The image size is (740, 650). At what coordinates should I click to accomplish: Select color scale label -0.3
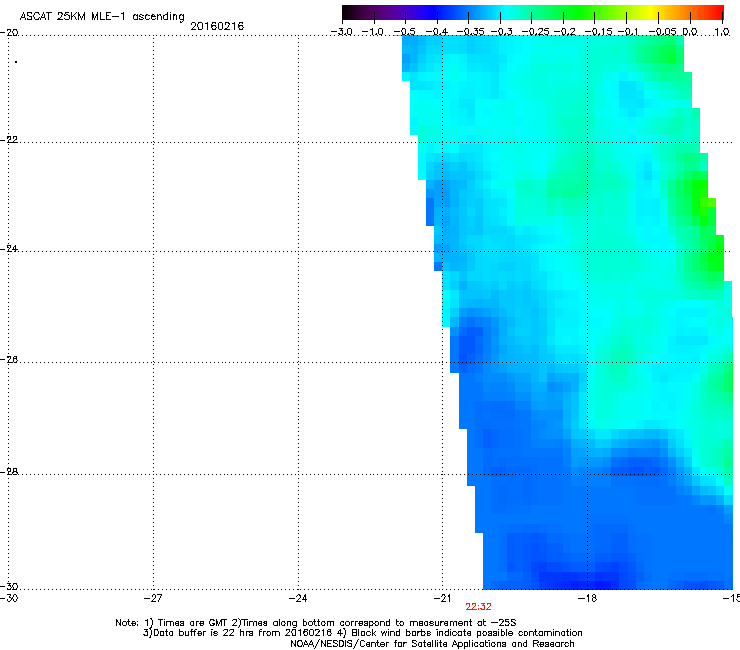[x=502, y=32]
